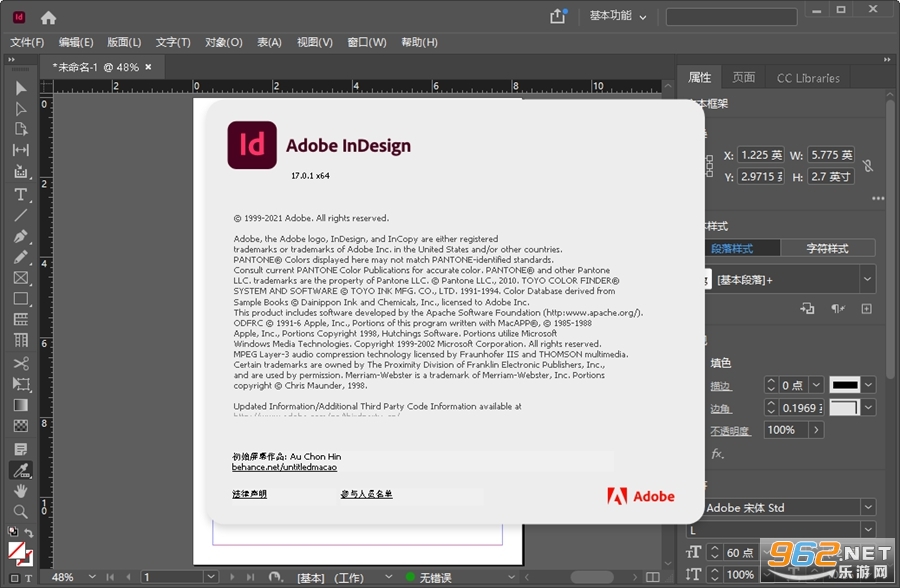Select the Zoom magnifier tool
The image size is (900, 588).
[x=21, y=512]
